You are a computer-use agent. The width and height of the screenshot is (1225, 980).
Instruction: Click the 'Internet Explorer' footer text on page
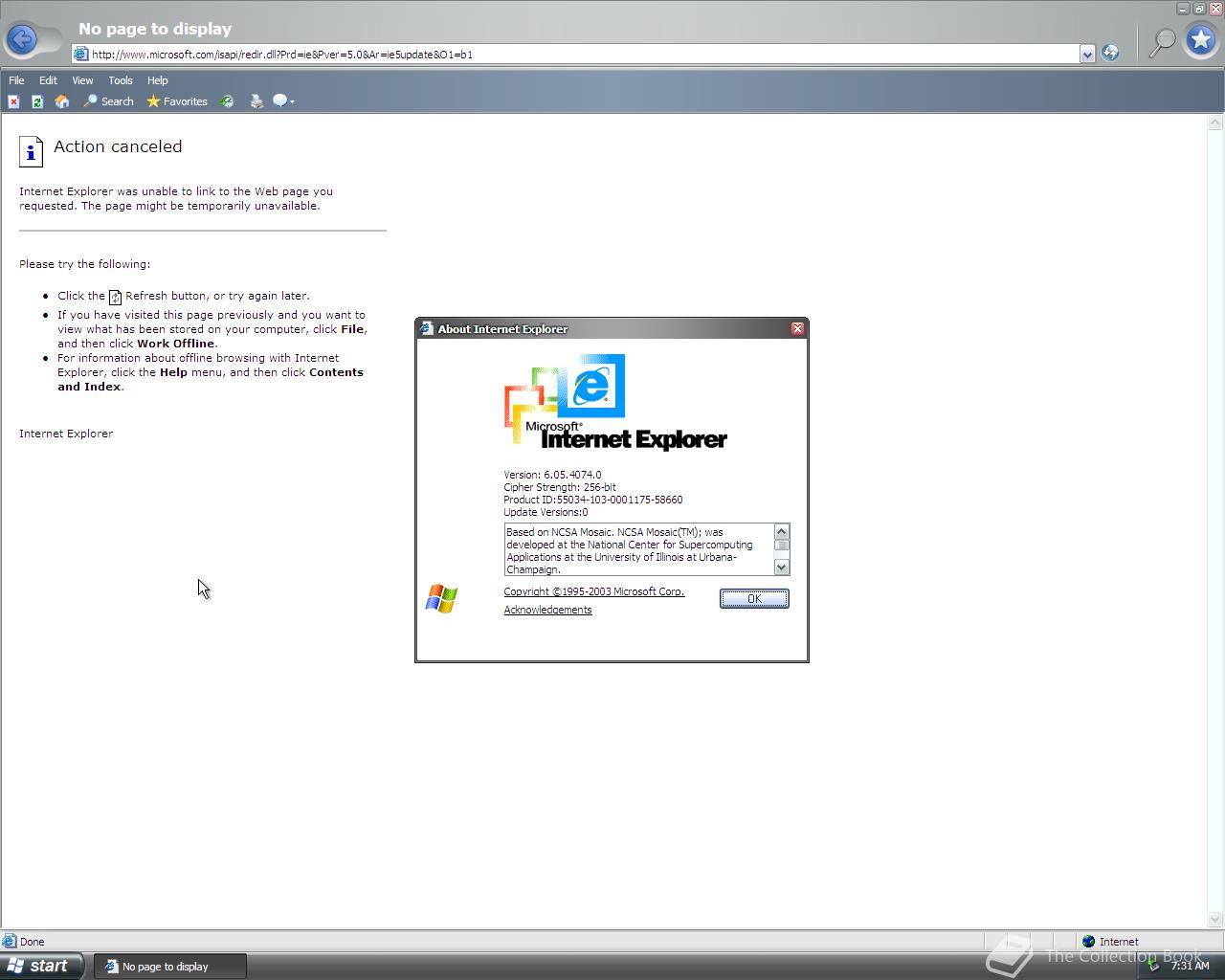(x=66, y=434)
